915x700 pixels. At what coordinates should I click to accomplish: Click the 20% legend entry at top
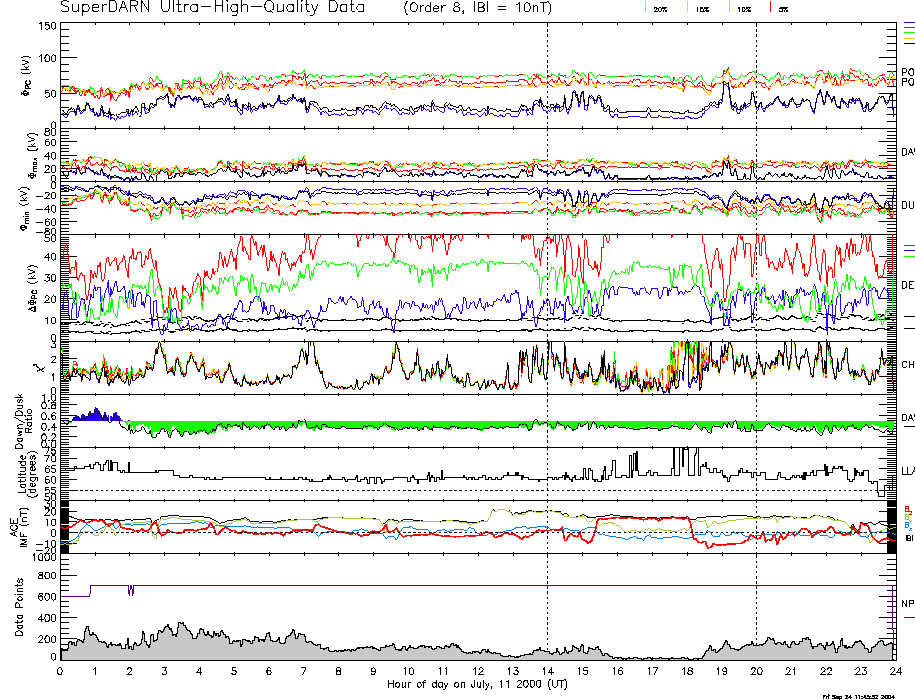pos(660,8)
